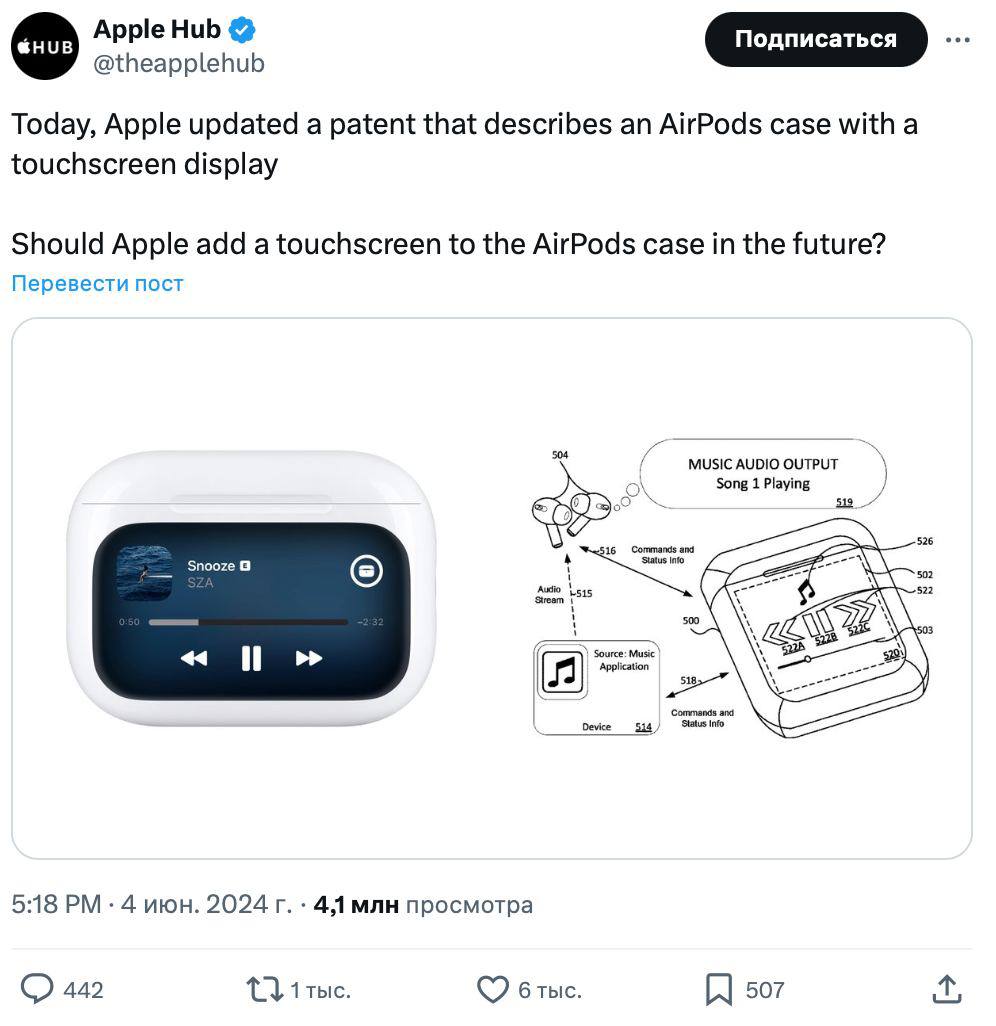
Task: Bookmark the post with bookmark icon
Action: tap(719, 990)
